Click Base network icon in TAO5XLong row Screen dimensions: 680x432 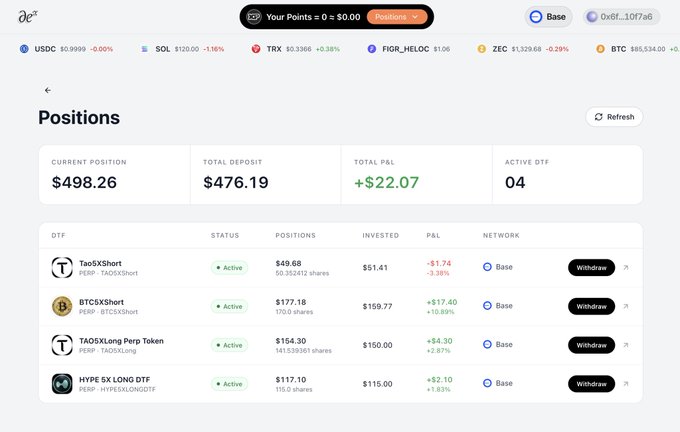coord(487,344)
